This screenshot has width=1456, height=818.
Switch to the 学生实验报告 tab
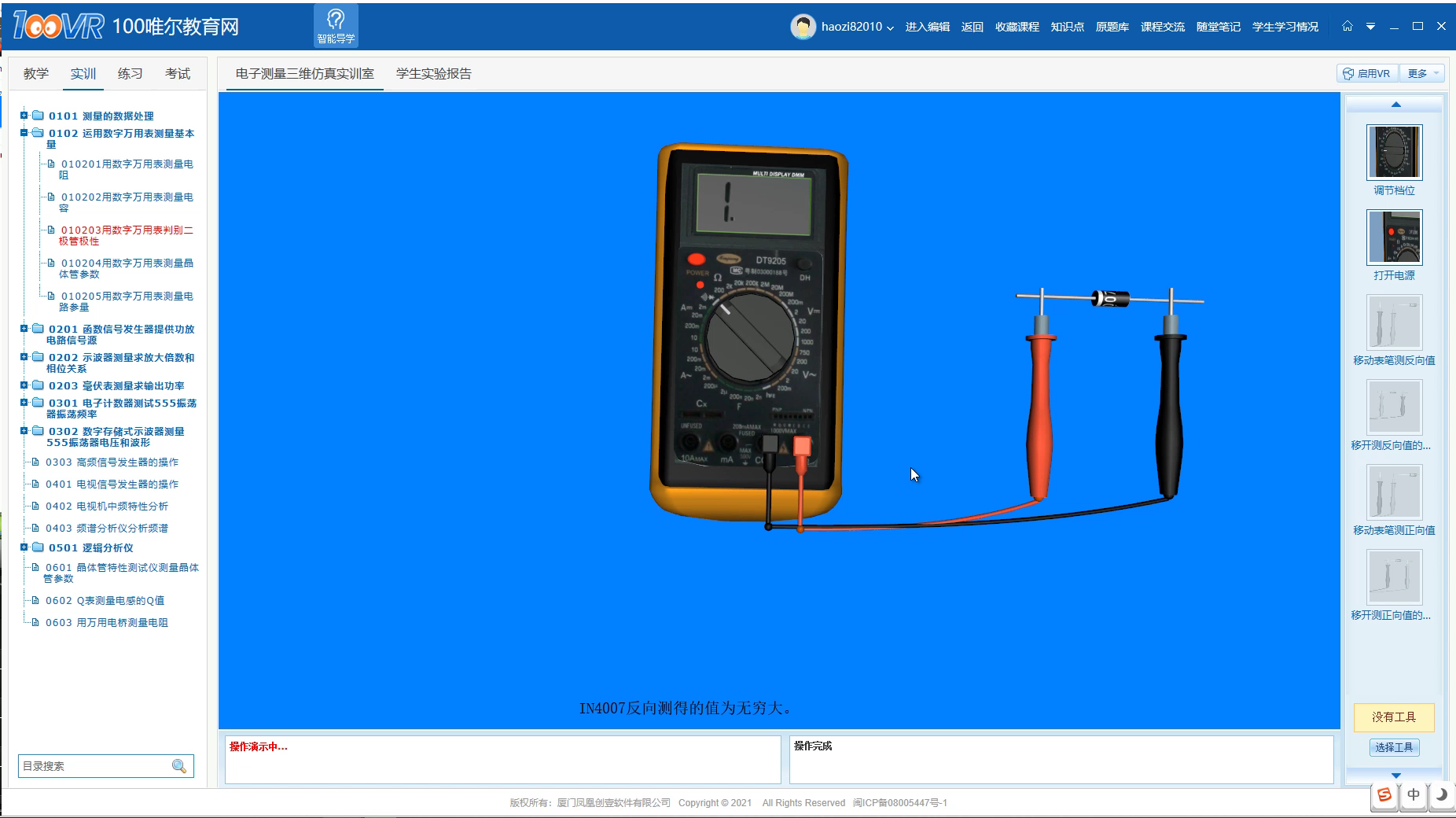[433, 73]
